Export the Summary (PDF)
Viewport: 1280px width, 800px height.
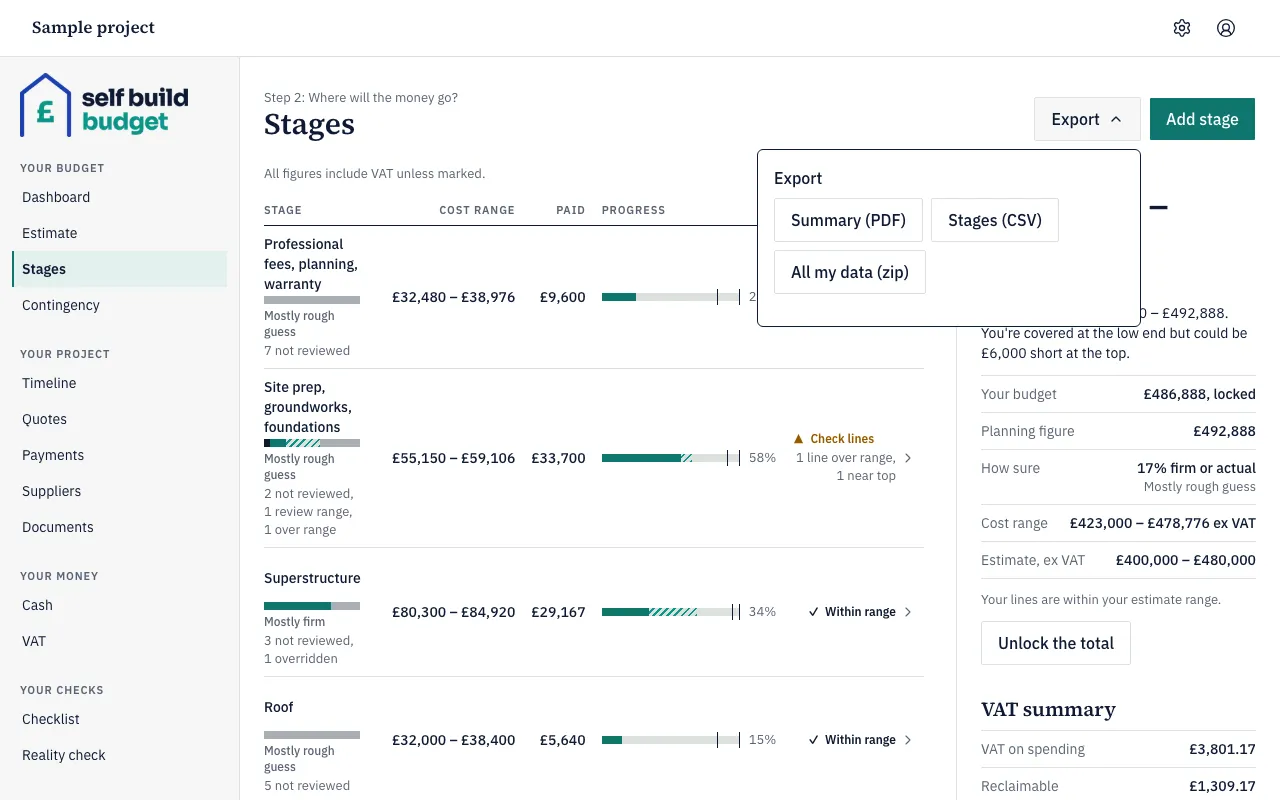[x=848, y=220]
